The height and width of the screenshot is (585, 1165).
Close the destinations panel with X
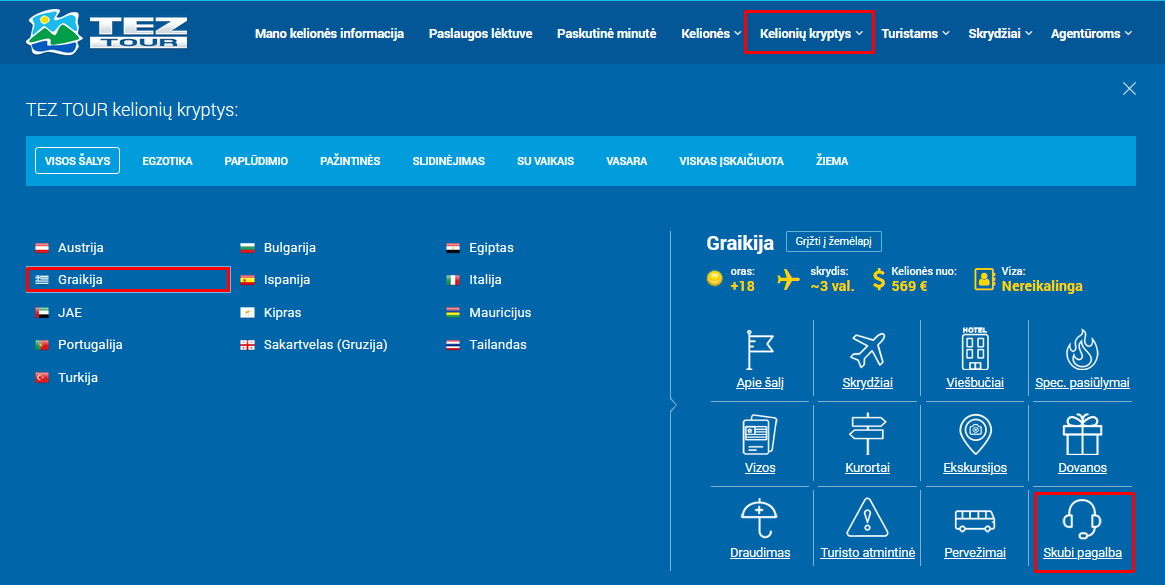[x=1129, y=88]
